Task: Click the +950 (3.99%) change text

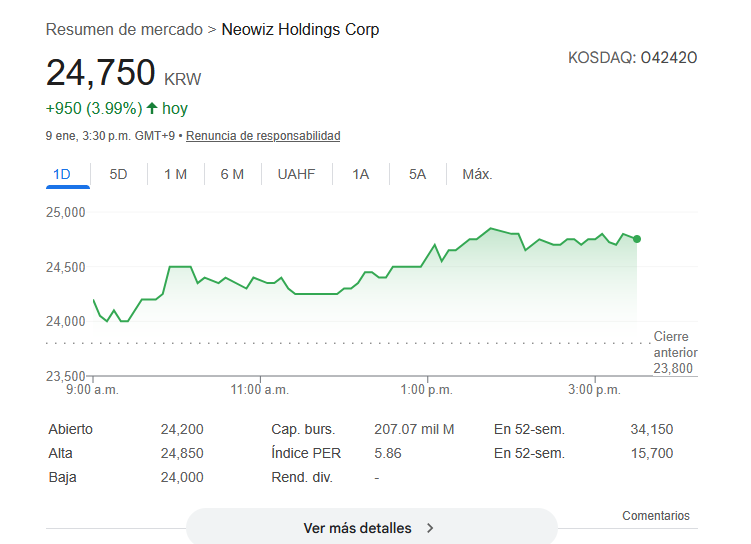Action: pyautogui.click(x=94, y=109)
